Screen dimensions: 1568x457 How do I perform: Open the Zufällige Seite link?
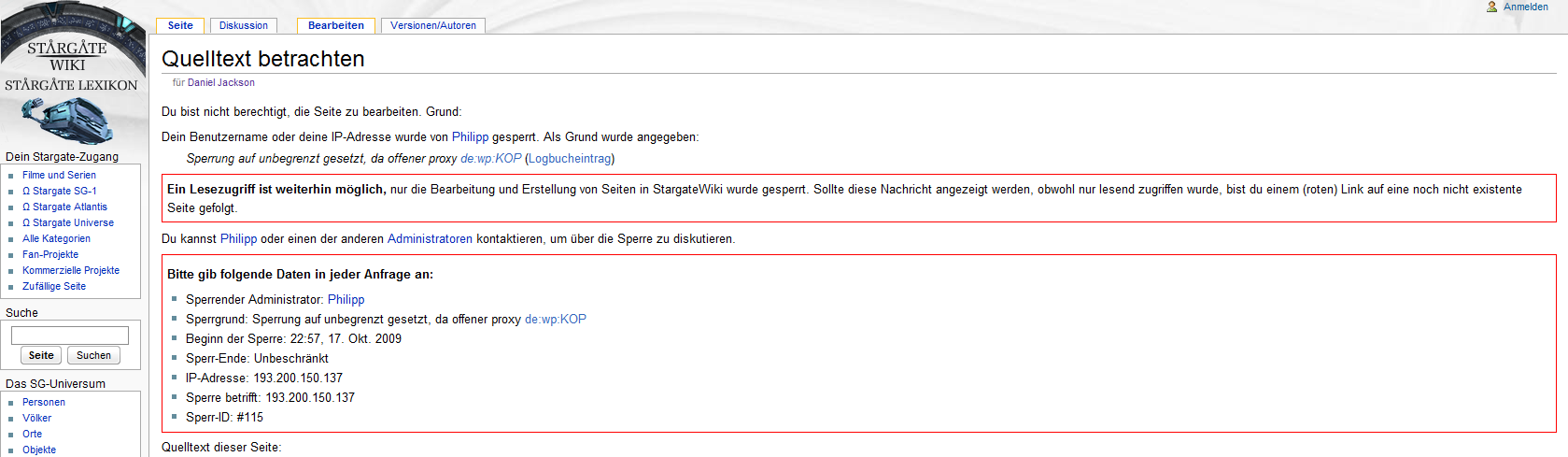click(54, 286)
